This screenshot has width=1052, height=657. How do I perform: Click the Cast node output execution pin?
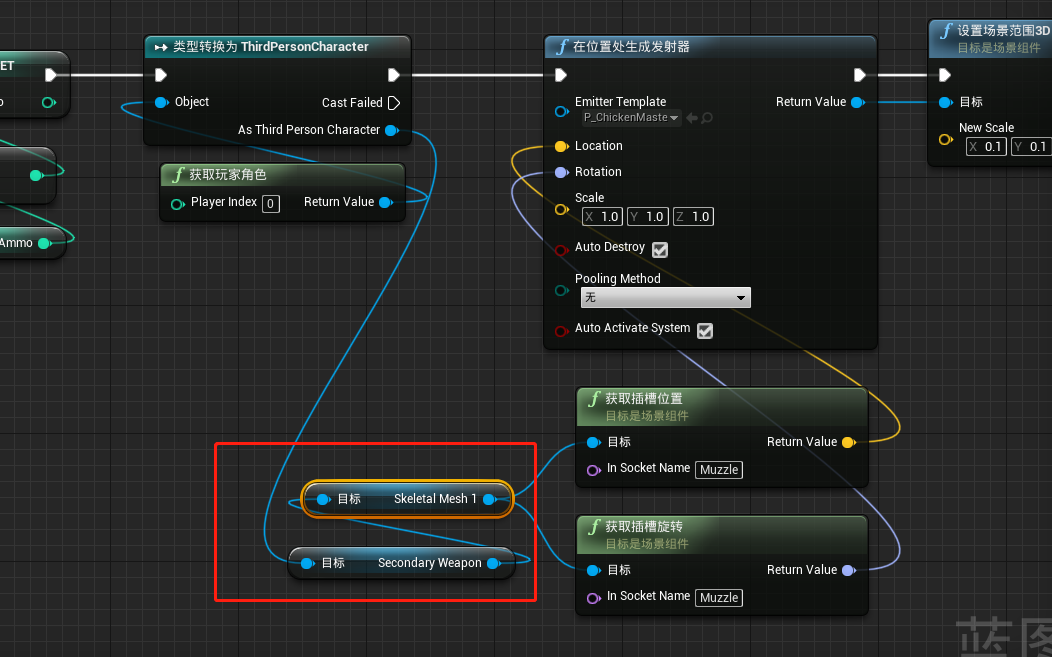pyautogui.click(x=394, y=74)
